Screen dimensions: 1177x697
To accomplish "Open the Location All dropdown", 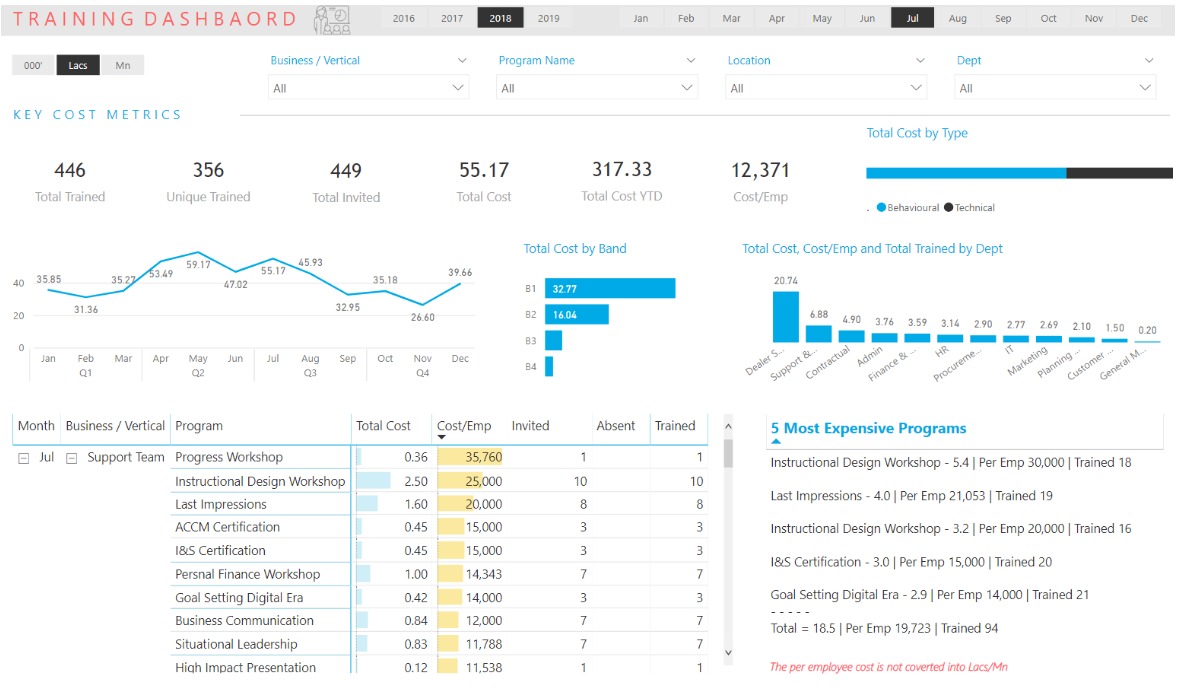I will coord(826,88).
